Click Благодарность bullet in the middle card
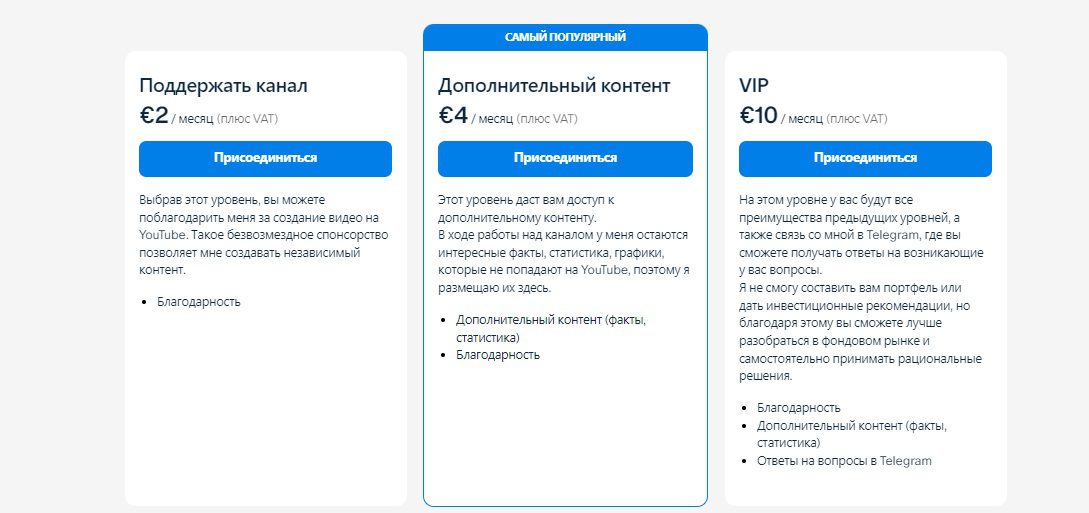Image resolution: width=1089 pixels, height=513 pixels. 498,354
